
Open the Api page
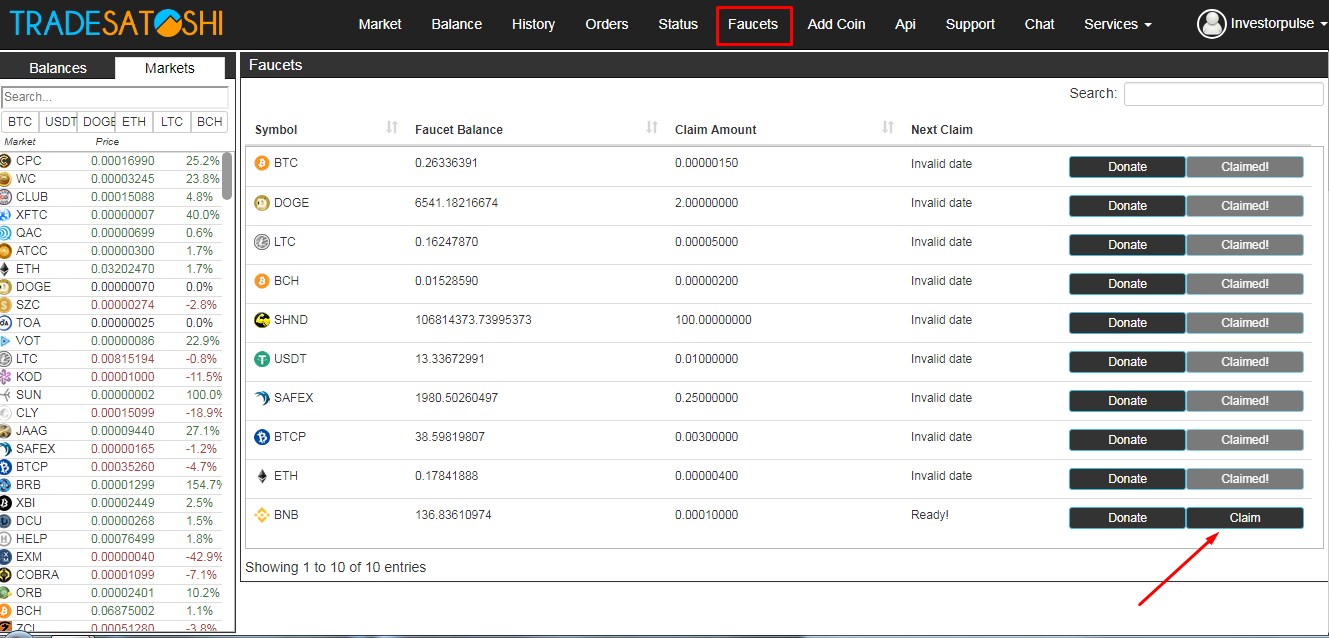pyautogui.click(x=905, y=24)
